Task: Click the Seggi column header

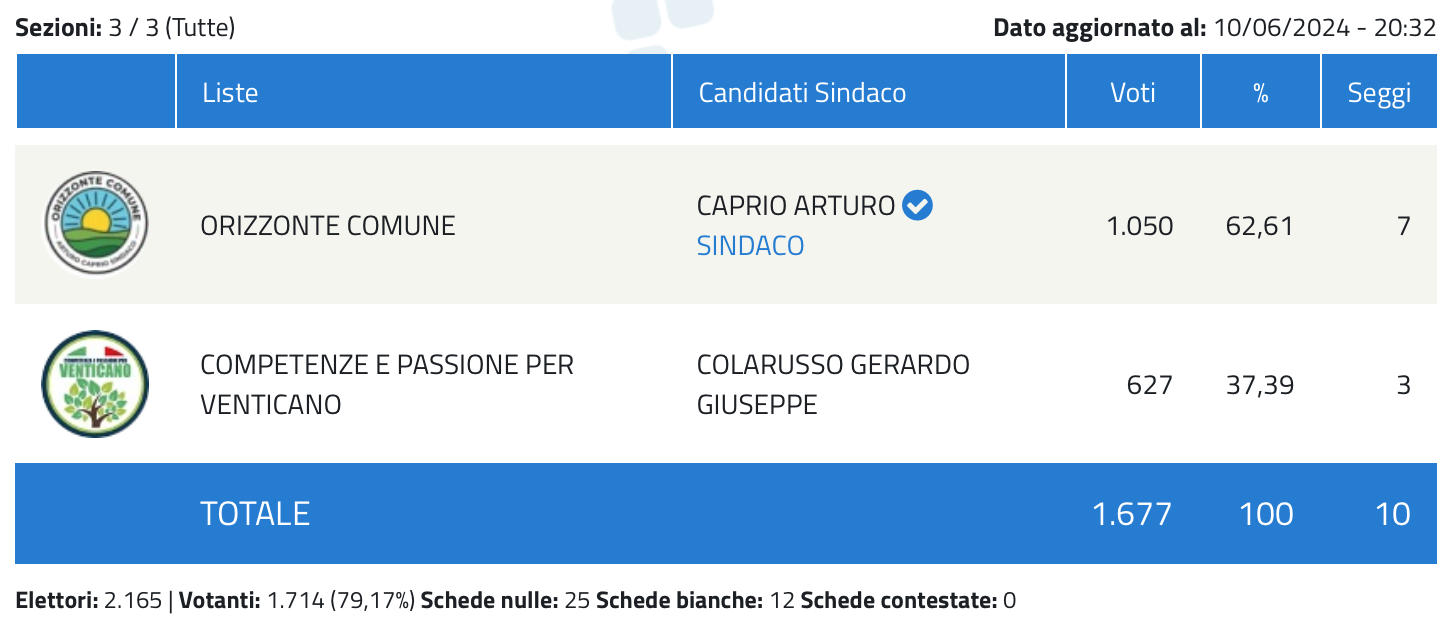Action: [1379, 92]
